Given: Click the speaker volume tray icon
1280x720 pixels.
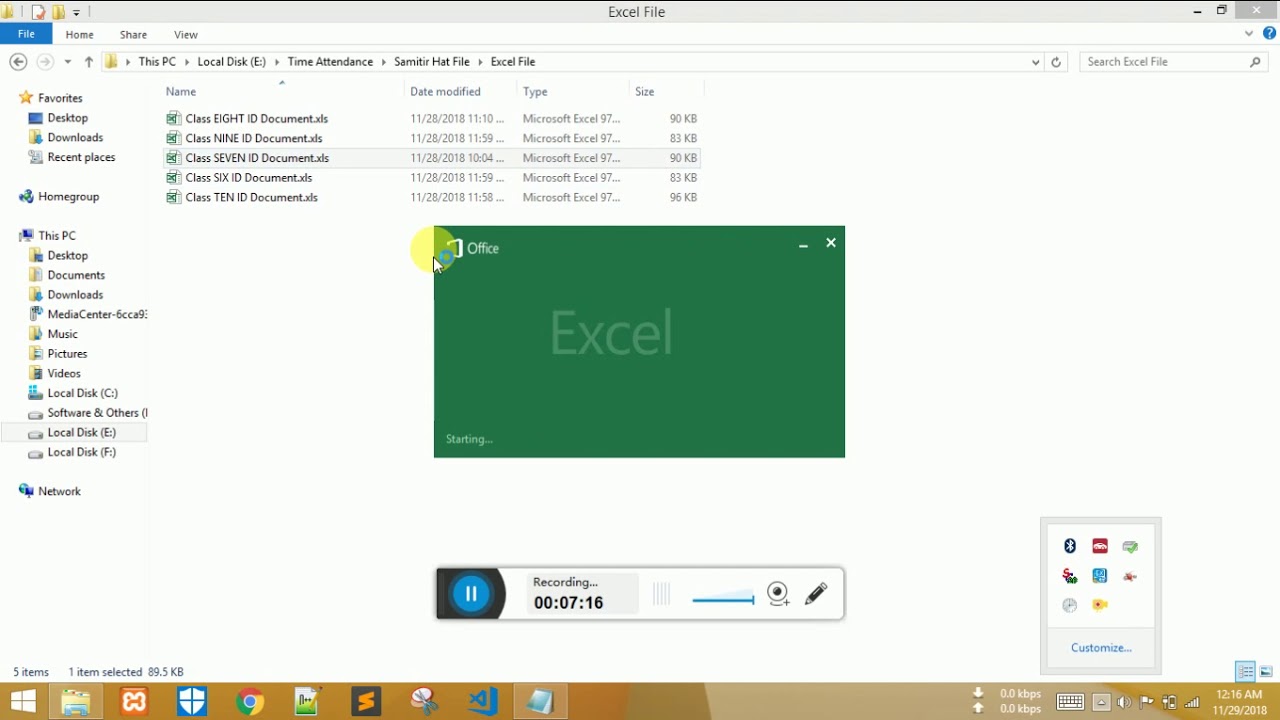Looking at the screenshot, I should 1123,702.
